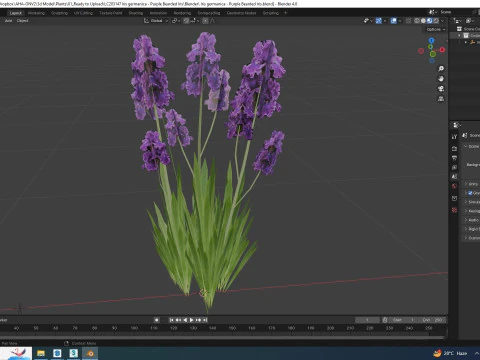Open the Texture properties tab icon
The height and width of the screenshot is (360, 480).
coord(454,210)
